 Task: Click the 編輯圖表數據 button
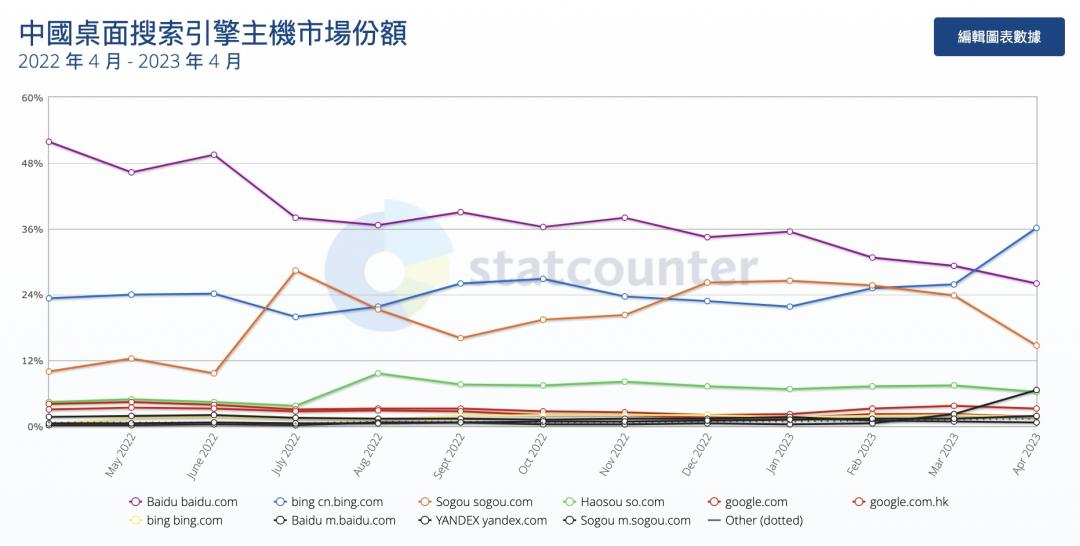click(998, 37)
